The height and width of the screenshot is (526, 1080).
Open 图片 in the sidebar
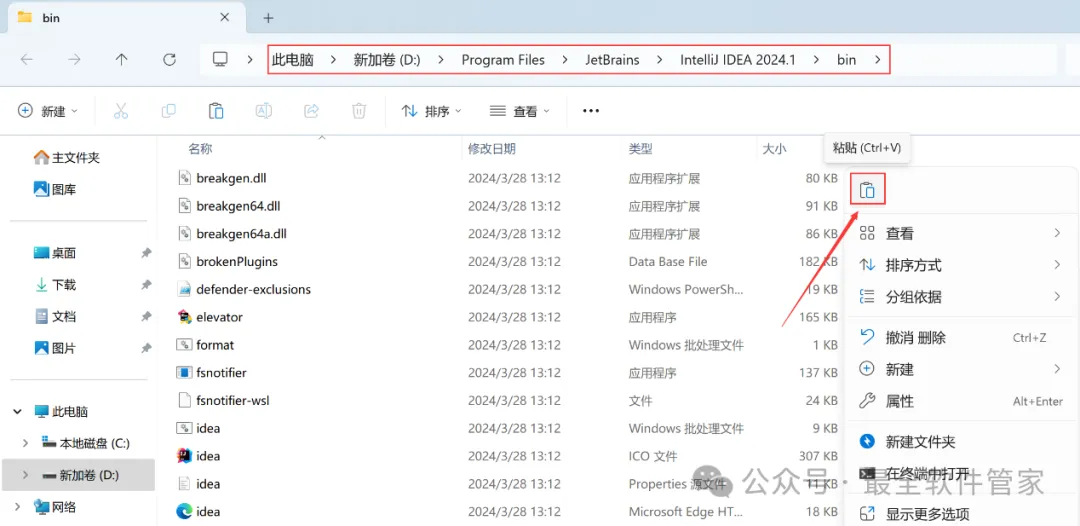(55, 348)
